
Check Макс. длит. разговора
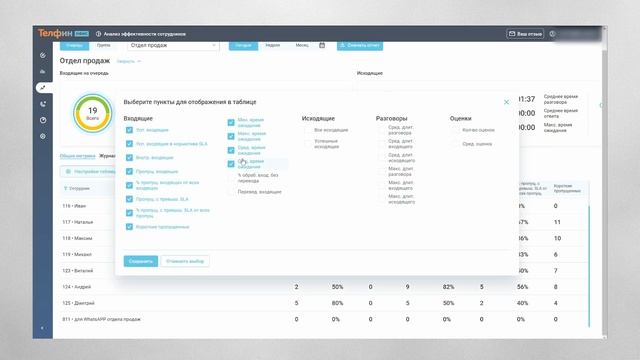[382, 171]
